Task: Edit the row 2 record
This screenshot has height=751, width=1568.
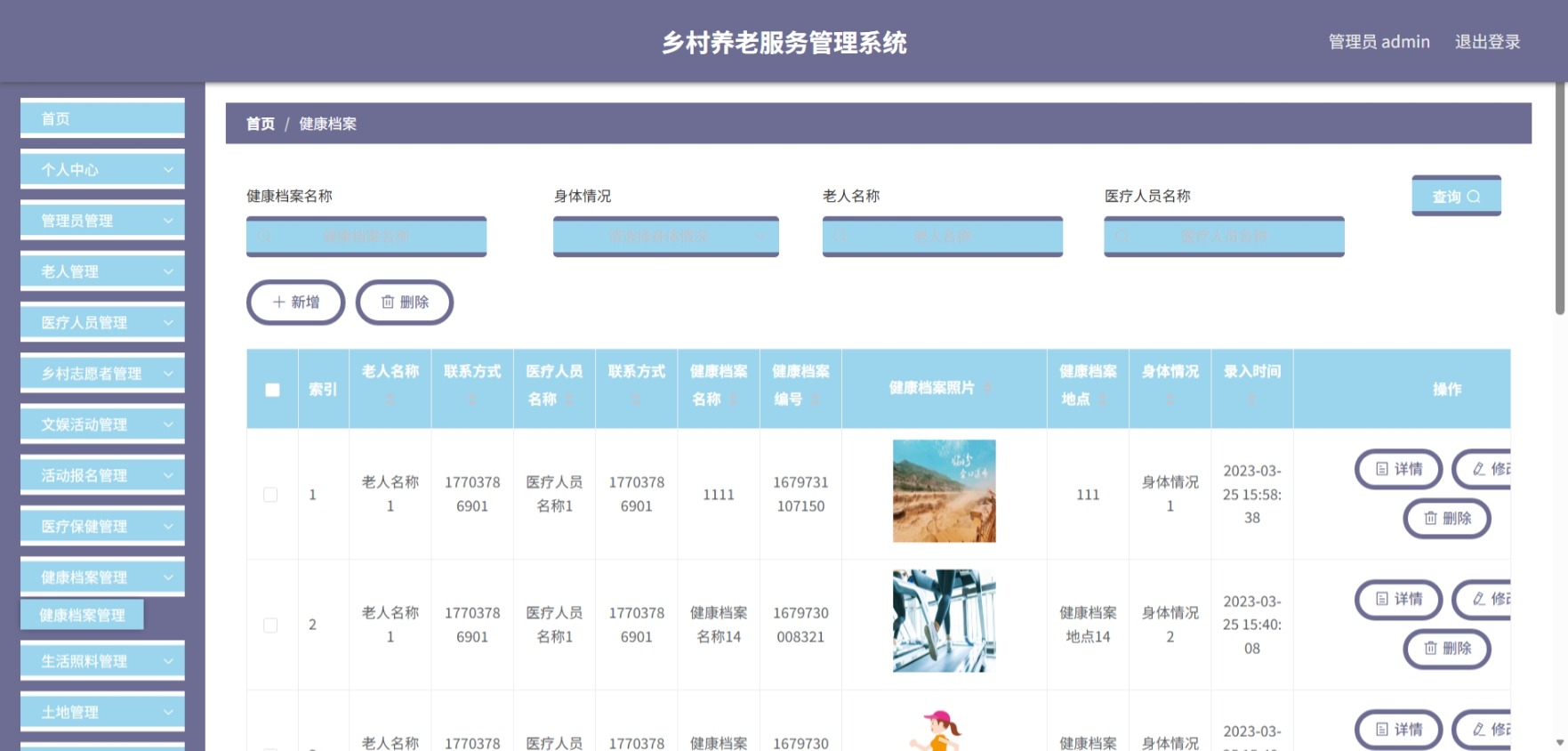Action: point(1483,599)
